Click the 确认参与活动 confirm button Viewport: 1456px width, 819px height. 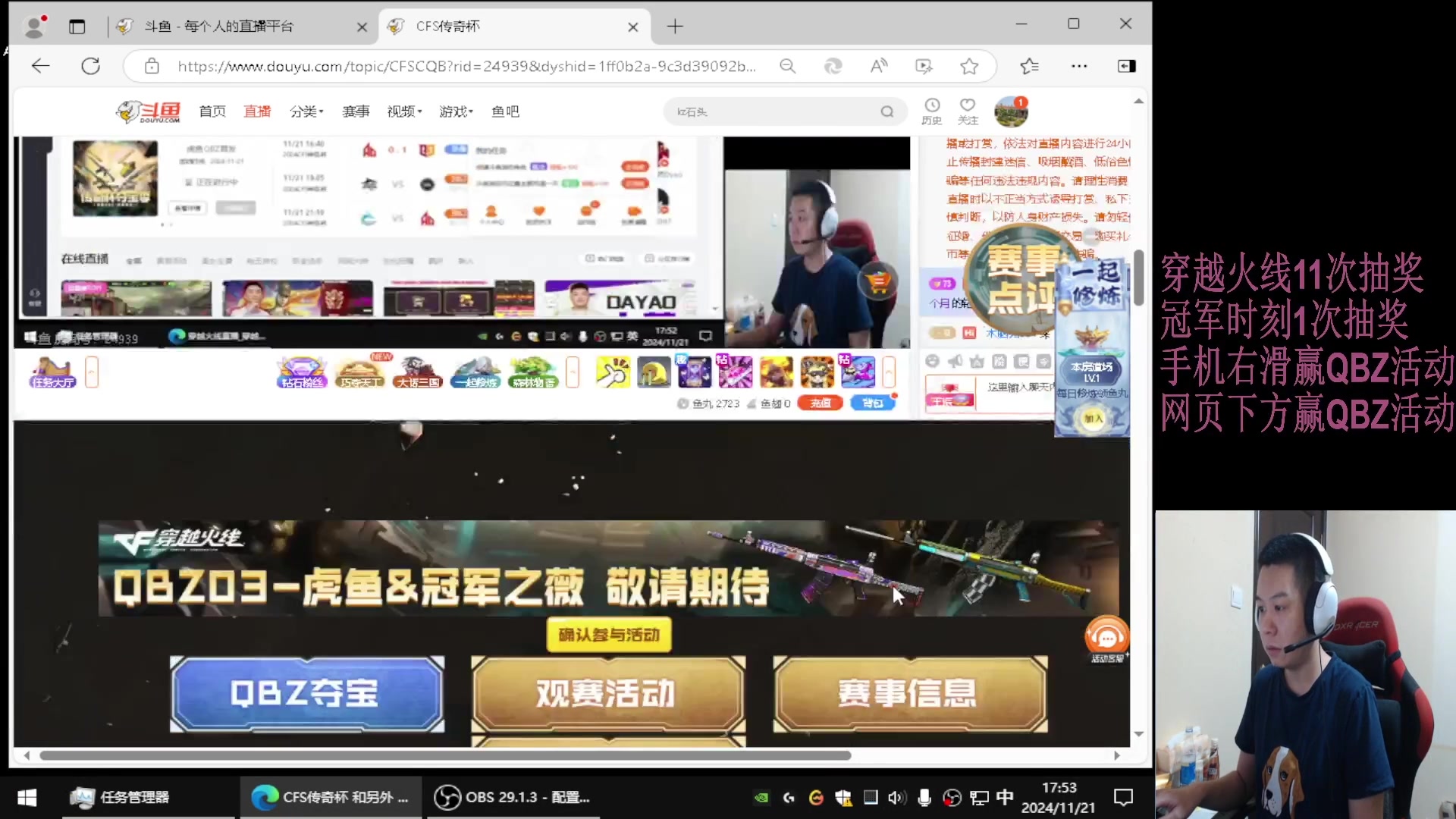(x=609, y=635)
